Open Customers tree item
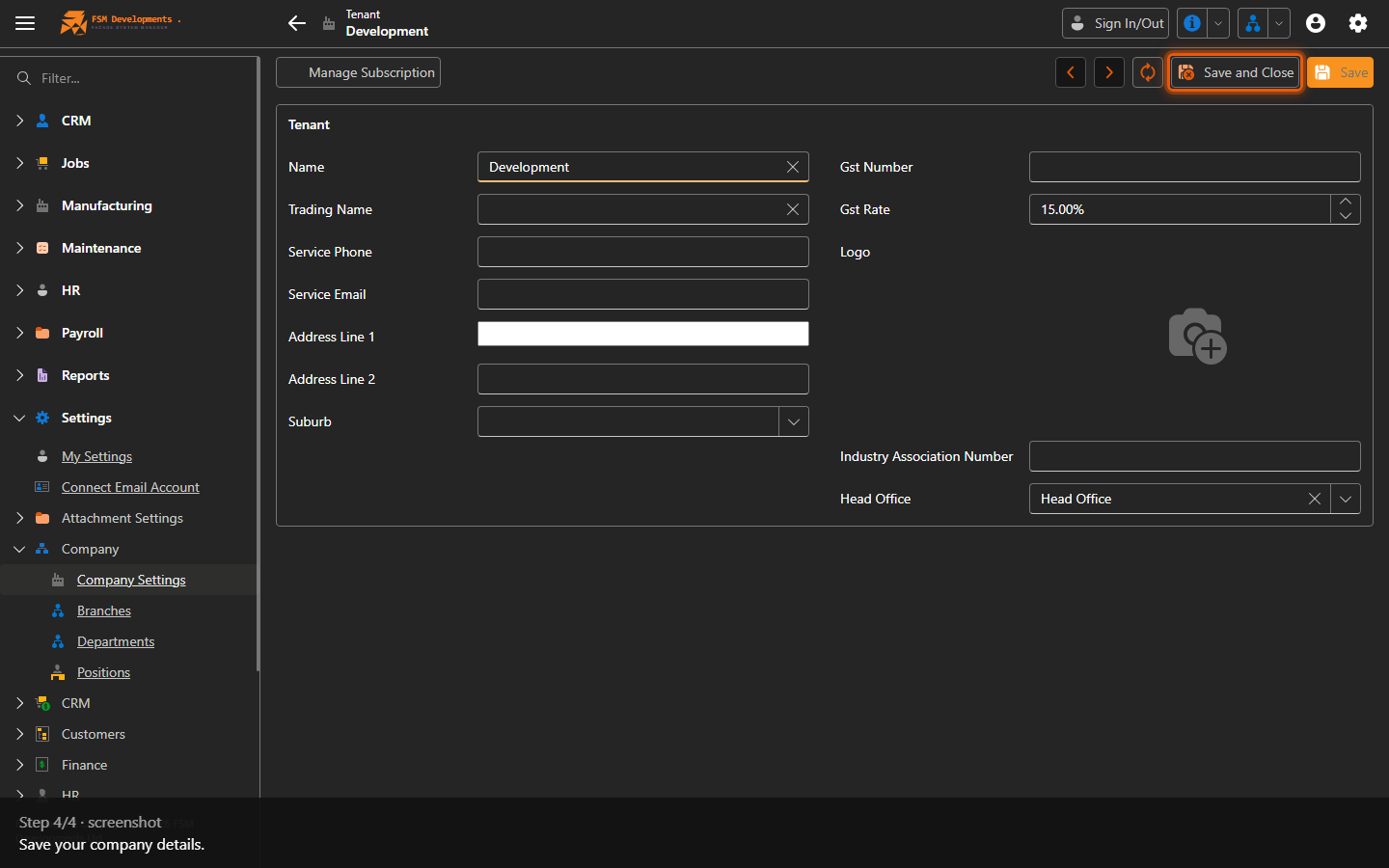This screenshot has height=868, width=1389. [x=93, y=734]
